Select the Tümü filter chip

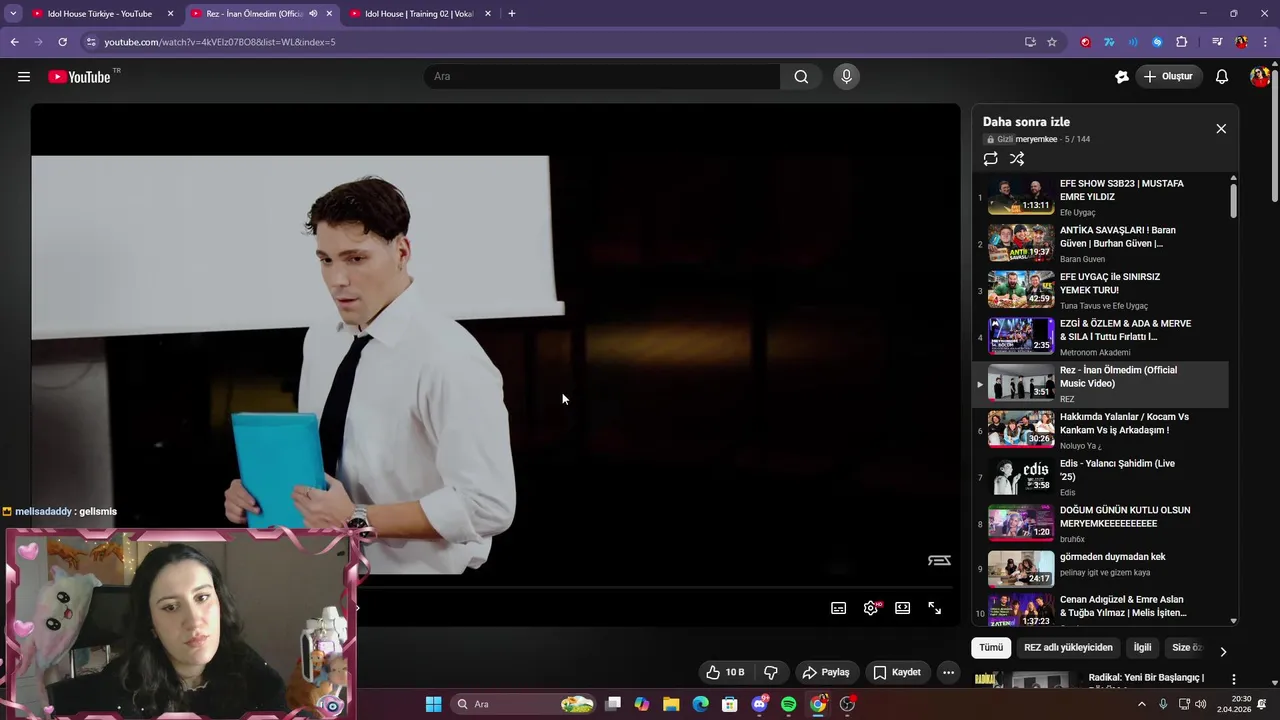pos(991,648)
